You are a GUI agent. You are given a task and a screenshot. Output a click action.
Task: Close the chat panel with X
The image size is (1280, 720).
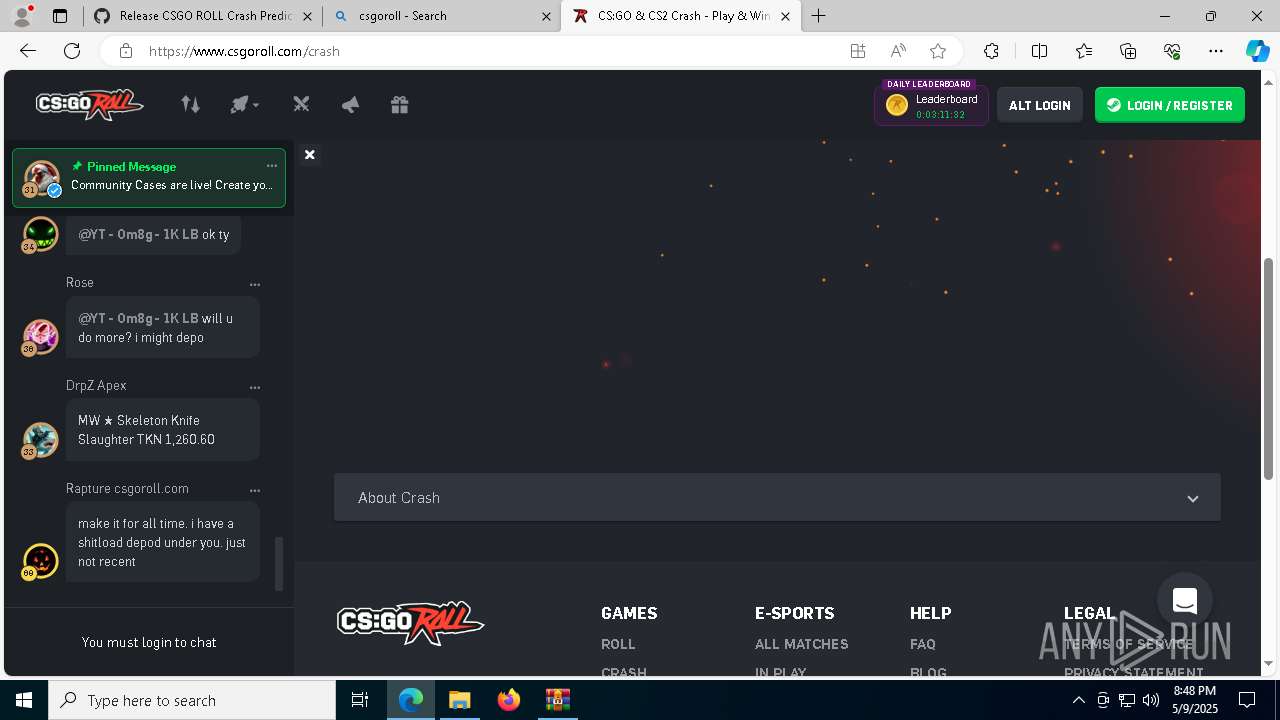click(310, 154)
